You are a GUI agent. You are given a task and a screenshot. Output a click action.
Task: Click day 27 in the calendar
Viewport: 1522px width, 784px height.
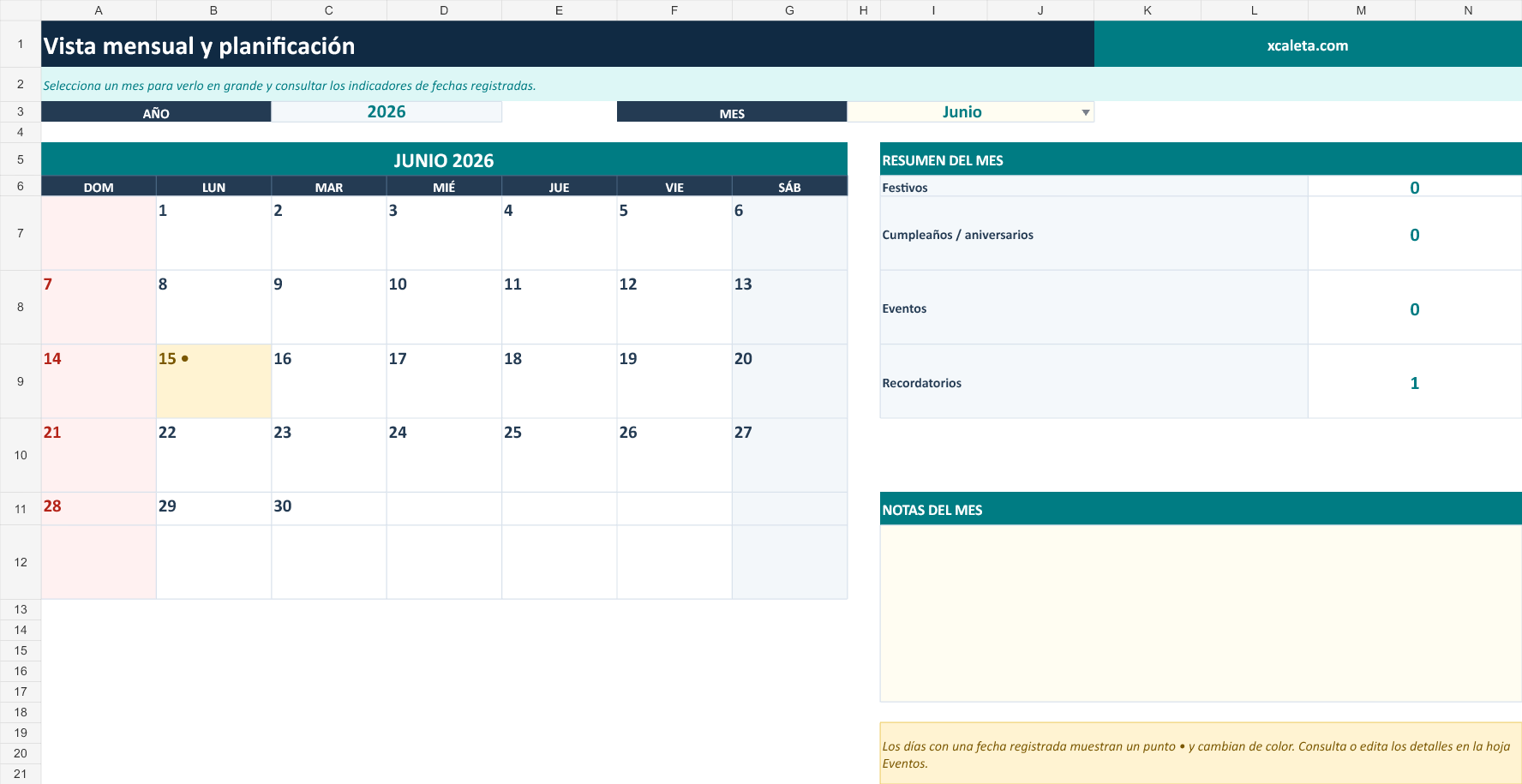click(789, 455)
